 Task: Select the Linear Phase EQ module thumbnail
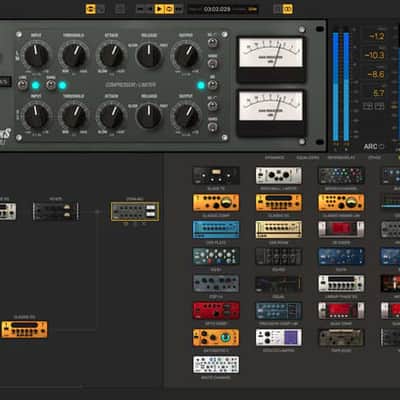[x=341, y=284]
